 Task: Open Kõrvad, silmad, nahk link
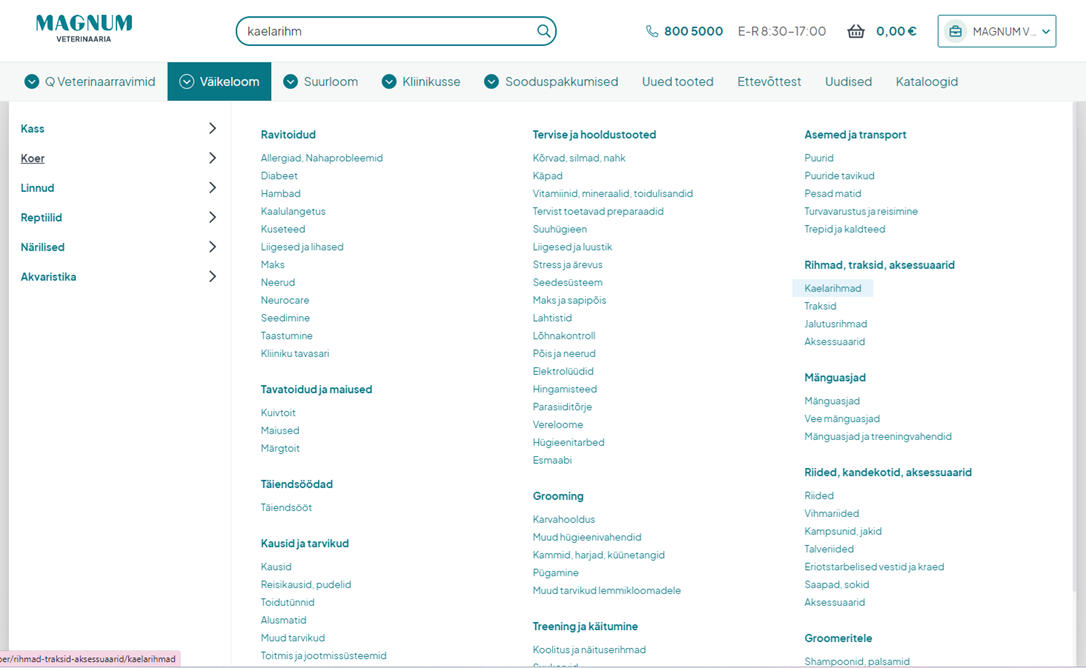[x=579, y=158]
